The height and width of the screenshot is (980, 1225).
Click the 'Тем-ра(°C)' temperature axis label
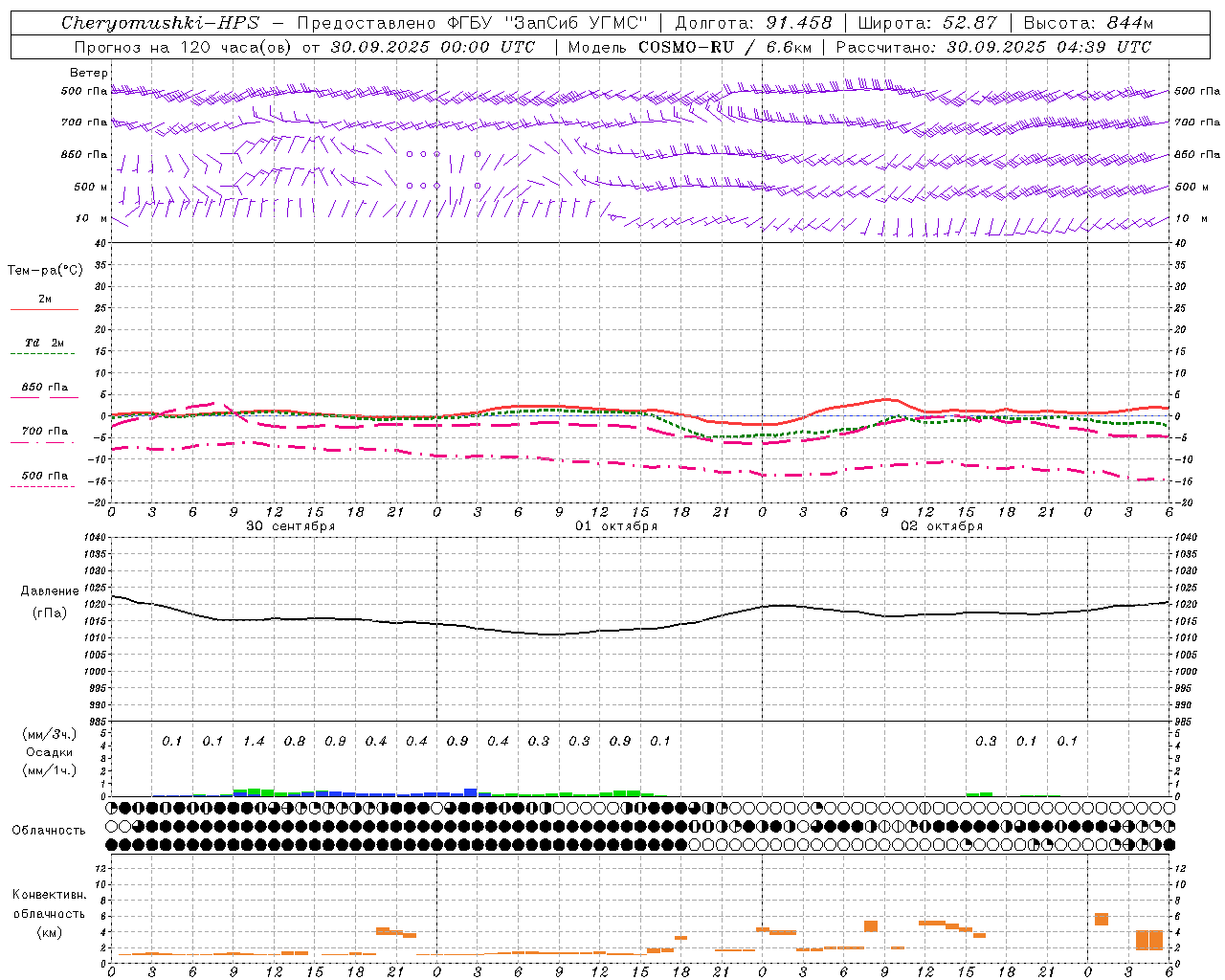[45, 271]
